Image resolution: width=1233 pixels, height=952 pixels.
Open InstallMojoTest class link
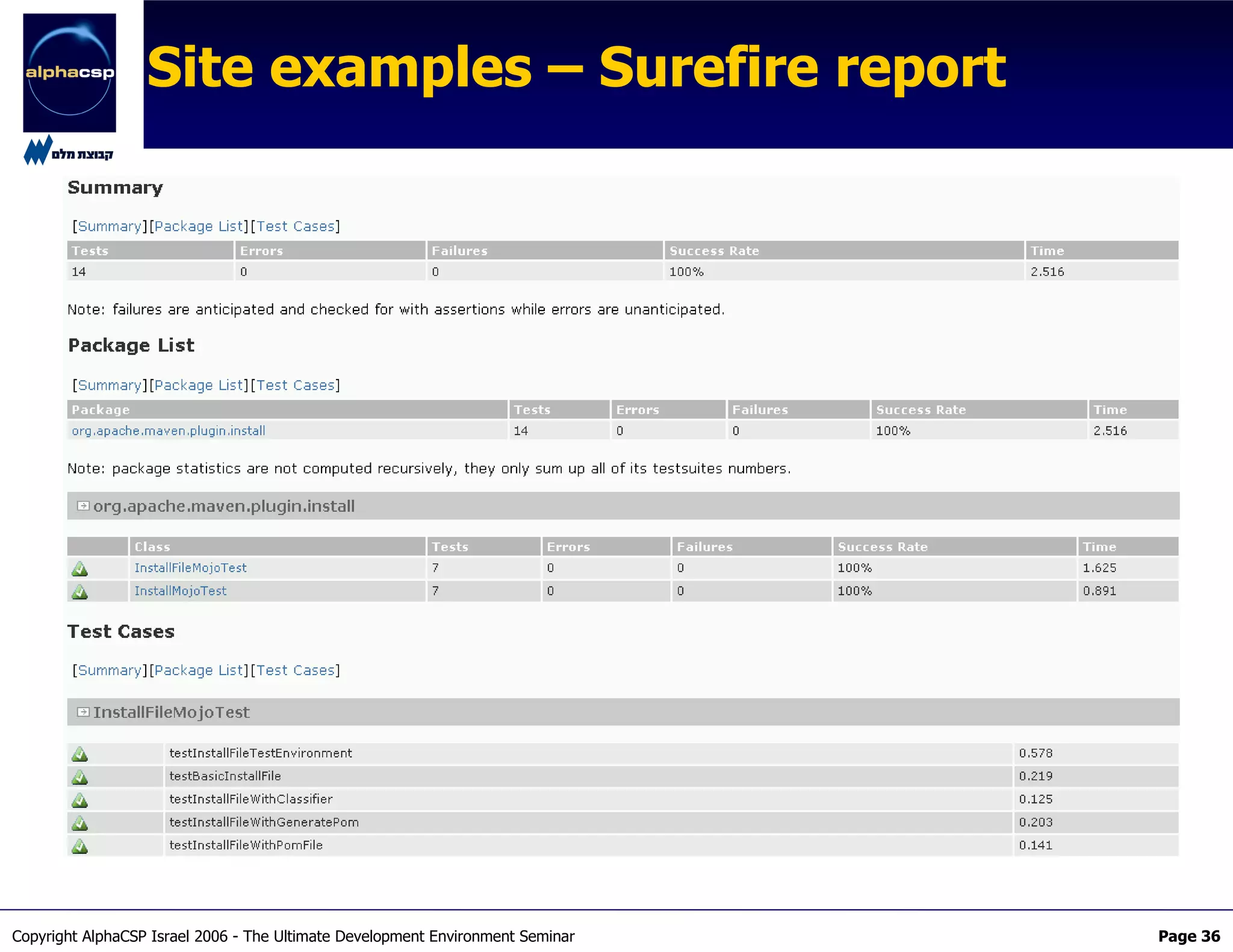click(181, 591)
